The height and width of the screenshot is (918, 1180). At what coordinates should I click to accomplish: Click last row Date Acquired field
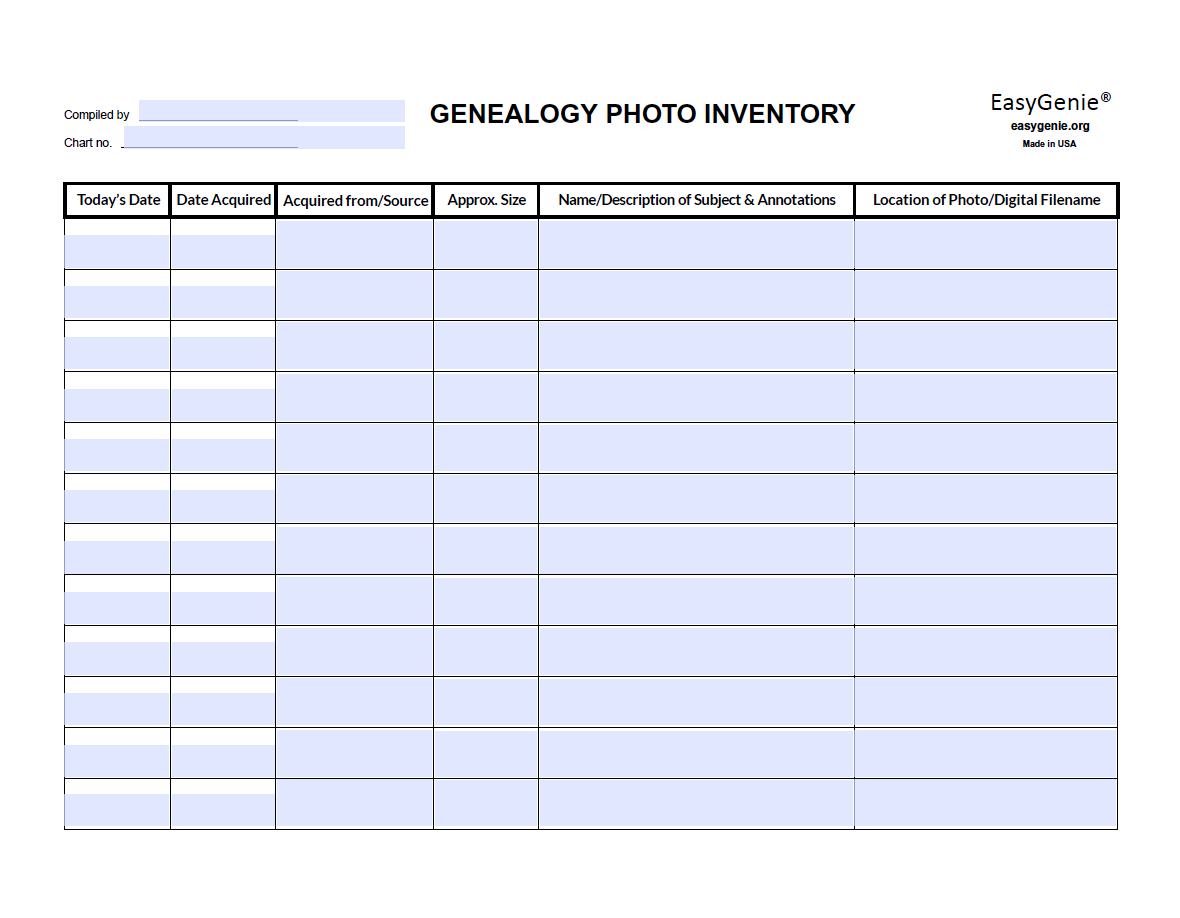[x=222, y=810]
